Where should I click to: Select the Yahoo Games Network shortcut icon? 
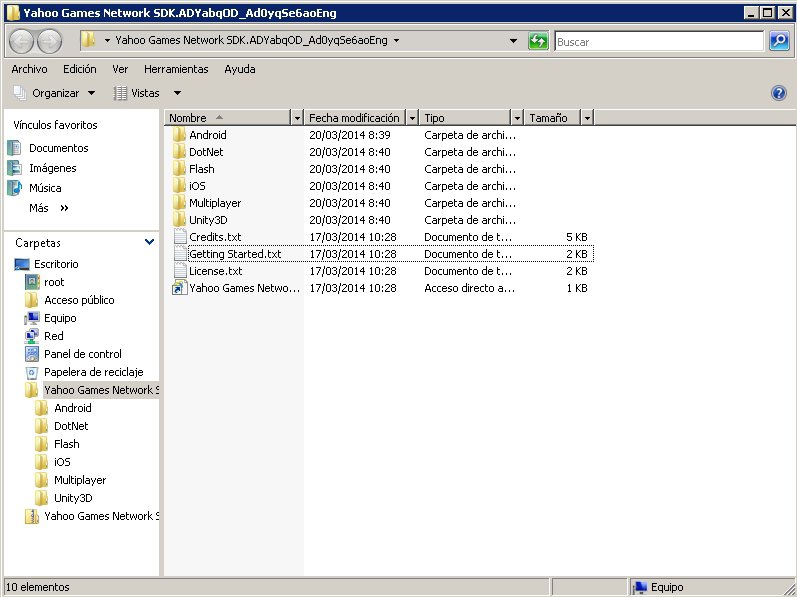click(x=179, y=288)
